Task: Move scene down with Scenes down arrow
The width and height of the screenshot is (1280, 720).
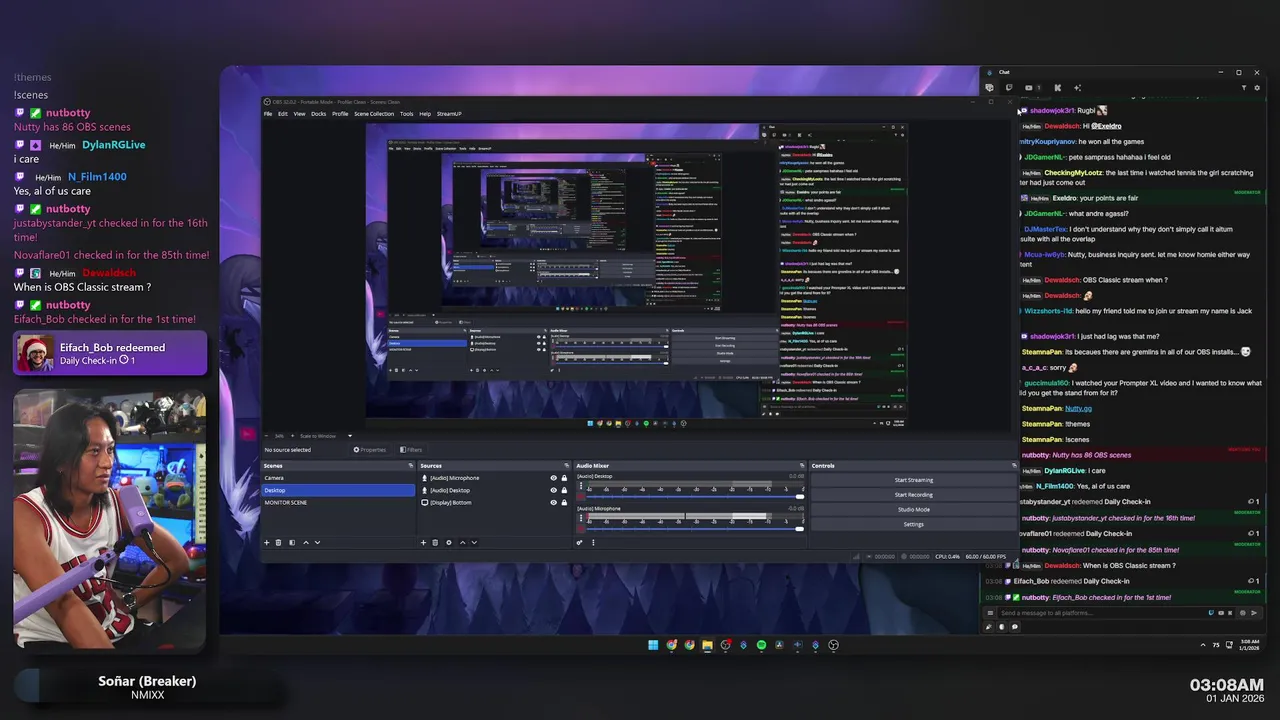Action: [x=317, y=542]
